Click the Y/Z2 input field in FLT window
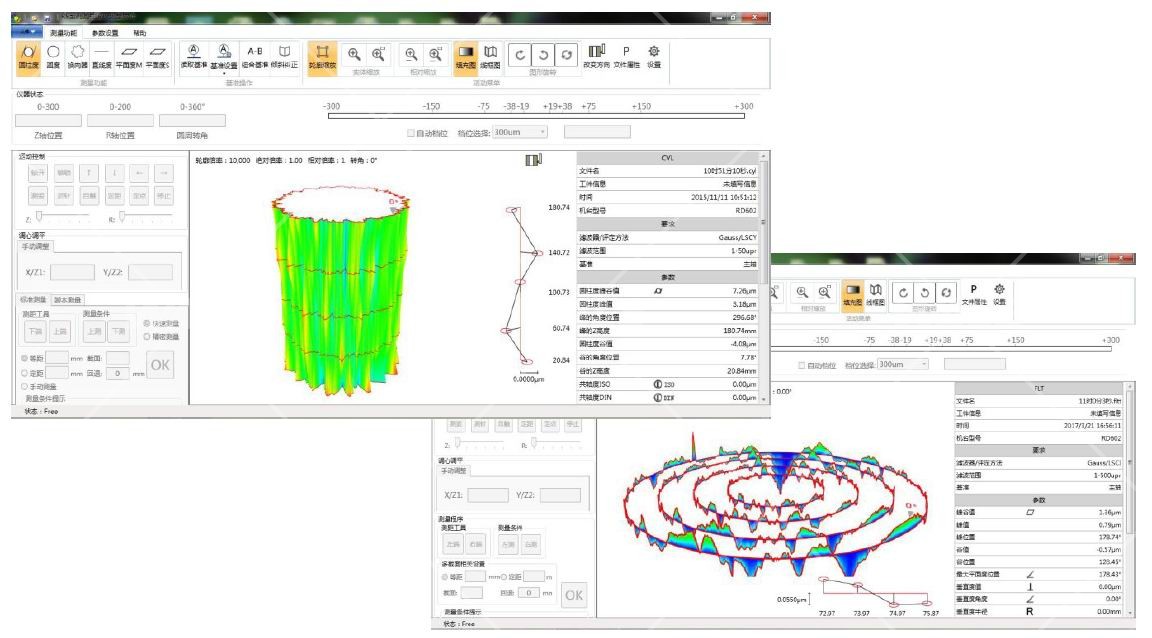 coord(561,495)
